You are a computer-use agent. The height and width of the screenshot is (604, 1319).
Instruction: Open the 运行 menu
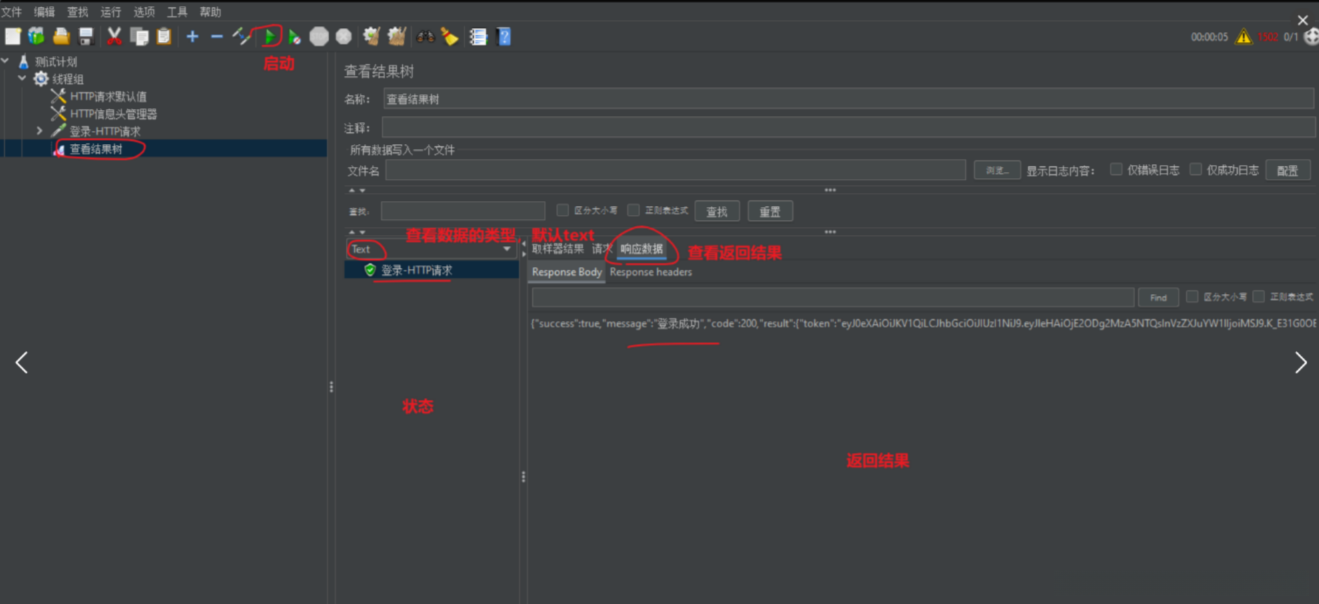(111, 12)
